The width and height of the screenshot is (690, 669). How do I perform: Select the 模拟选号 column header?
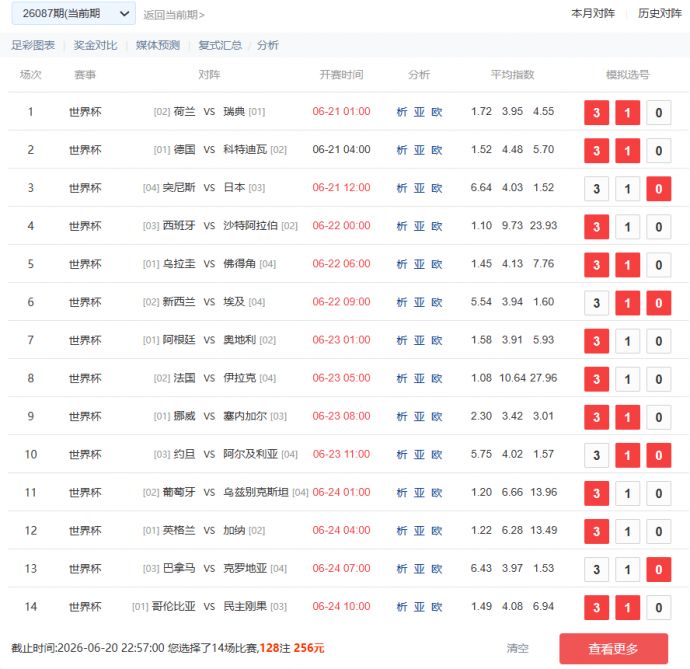pyautogui.click(x=628, y=75)
